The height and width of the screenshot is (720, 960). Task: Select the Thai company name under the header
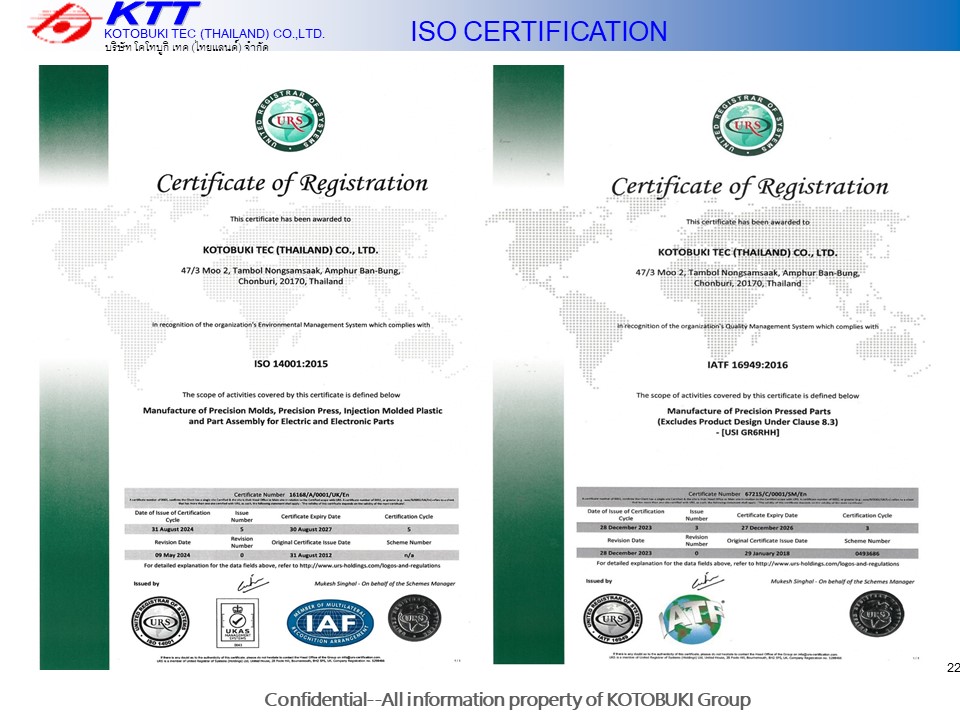(187, 47)
